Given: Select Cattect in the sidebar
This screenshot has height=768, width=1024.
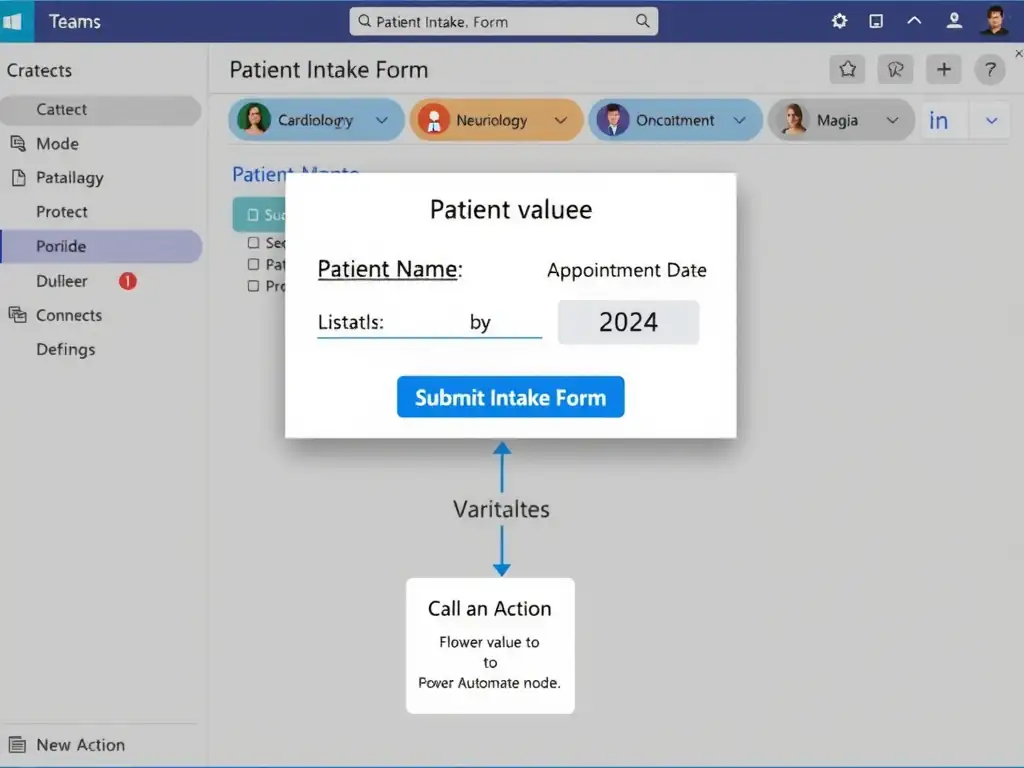Looking at the screenshot, I should pos(101,110).
